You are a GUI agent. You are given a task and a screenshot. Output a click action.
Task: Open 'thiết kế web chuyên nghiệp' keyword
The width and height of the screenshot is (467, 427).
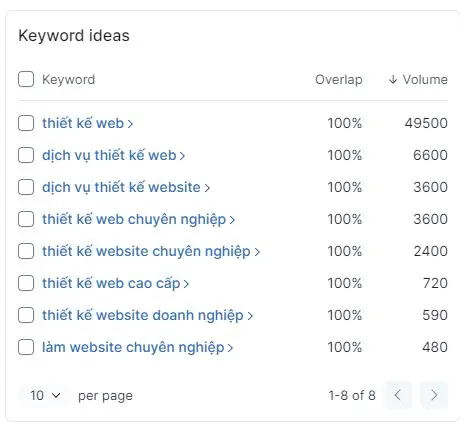pos(138,219)
